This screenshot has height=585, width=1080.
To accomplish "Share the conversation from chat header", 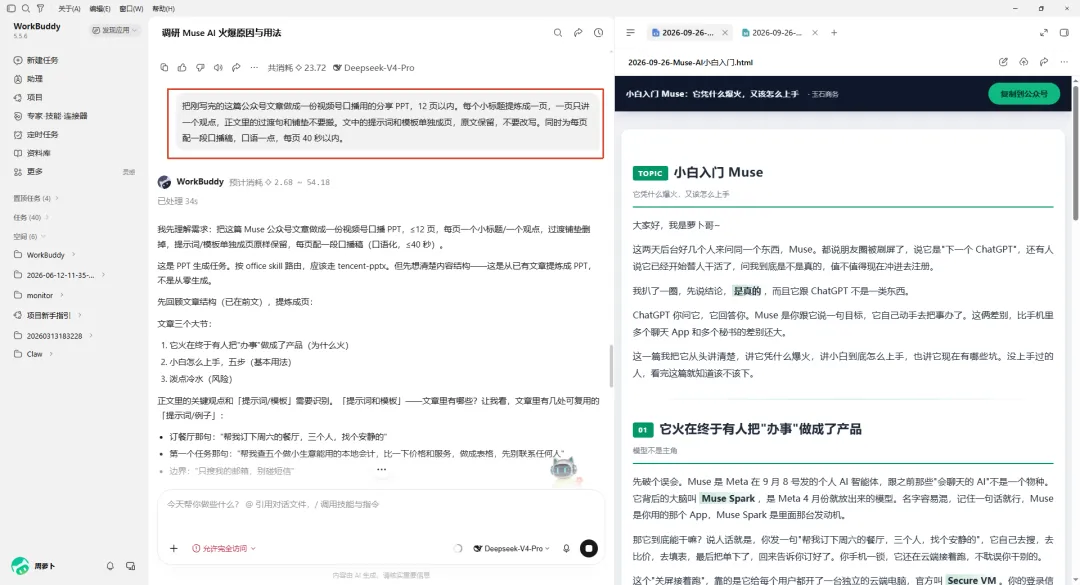I will click(578, 32).
